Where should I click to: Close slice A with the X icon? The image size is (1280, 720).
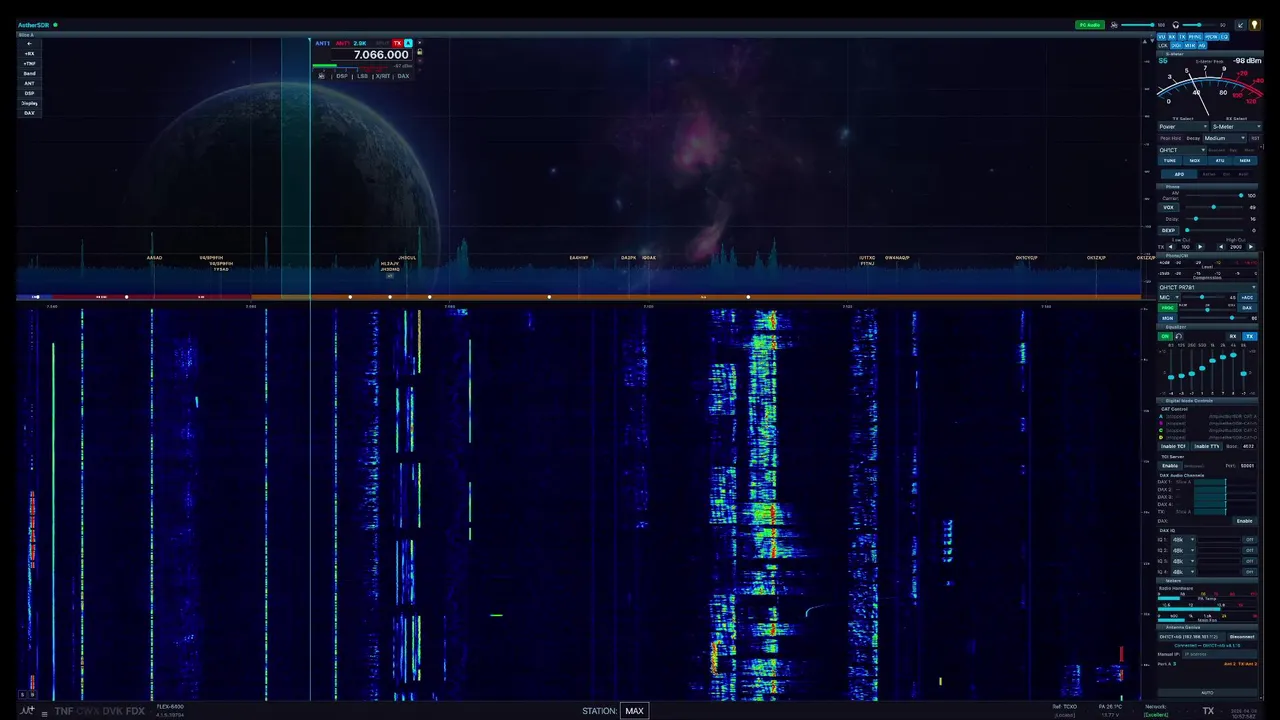420,43
